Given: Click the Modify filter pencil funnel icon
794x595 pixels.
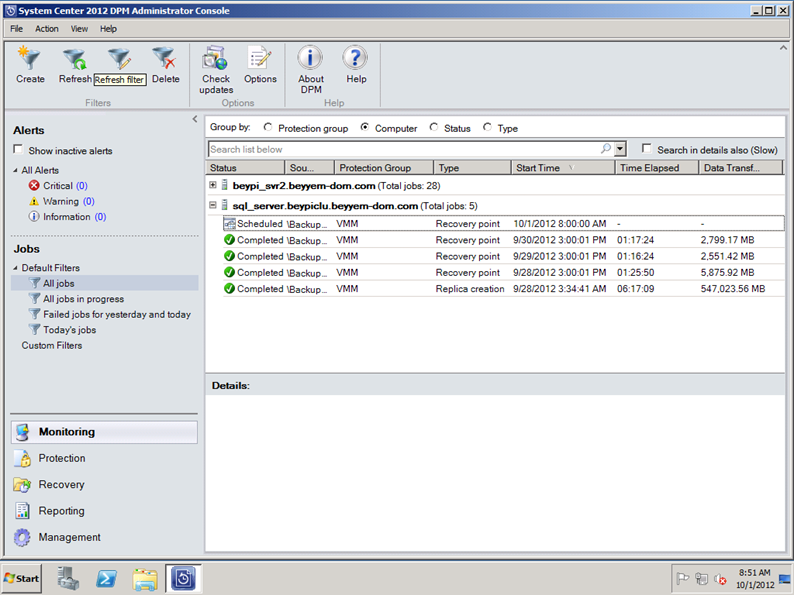Looking at the screenshot, I should pos(120,59).
